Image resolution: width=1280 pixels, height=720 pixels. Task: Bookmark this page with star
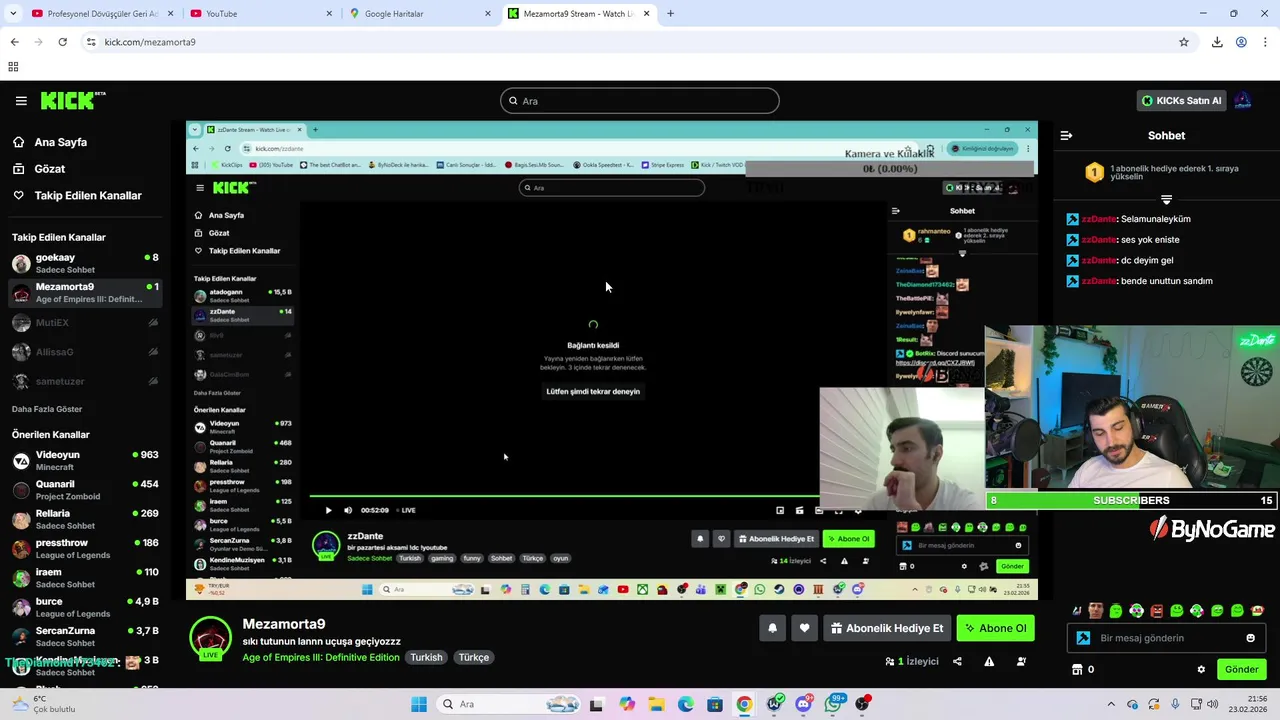1184,42
